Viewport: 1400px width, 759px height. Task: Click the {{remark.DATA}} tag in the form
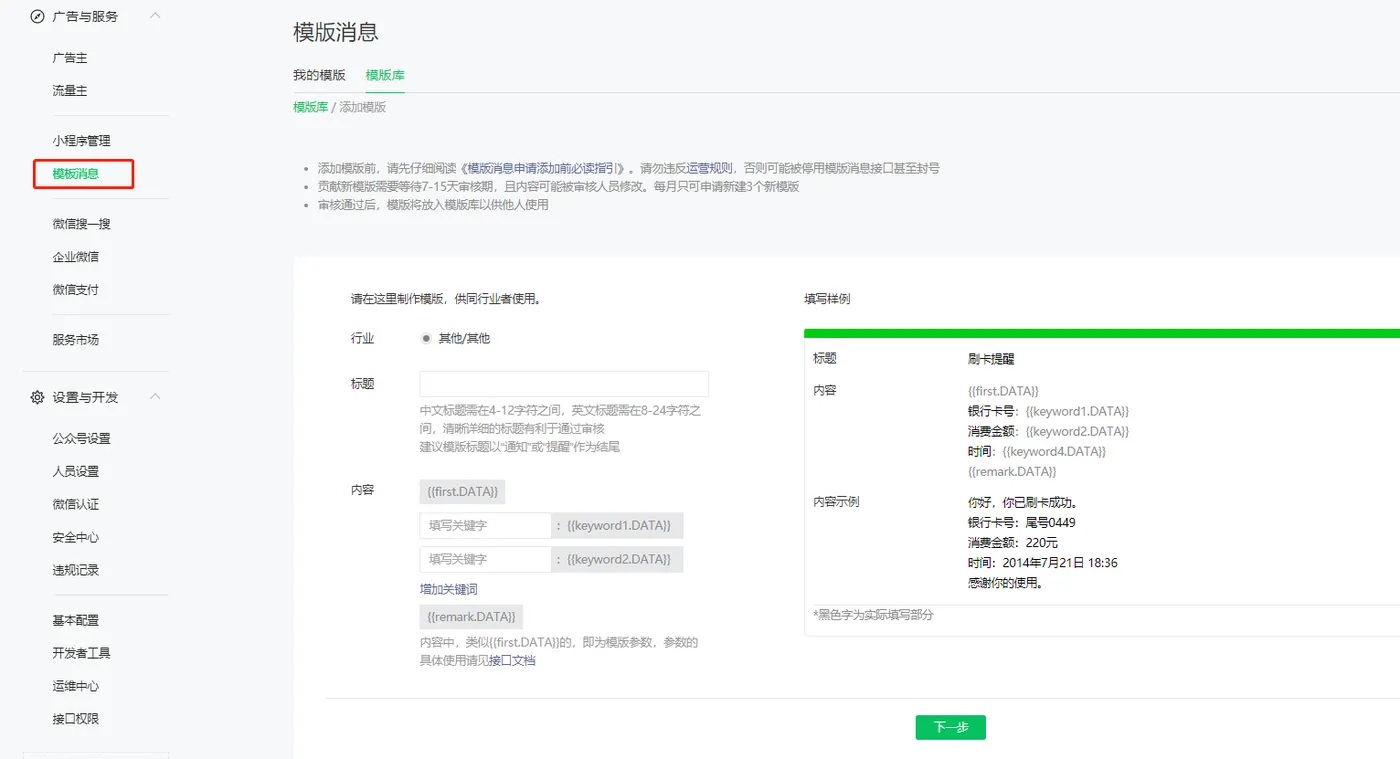point(471,616)
